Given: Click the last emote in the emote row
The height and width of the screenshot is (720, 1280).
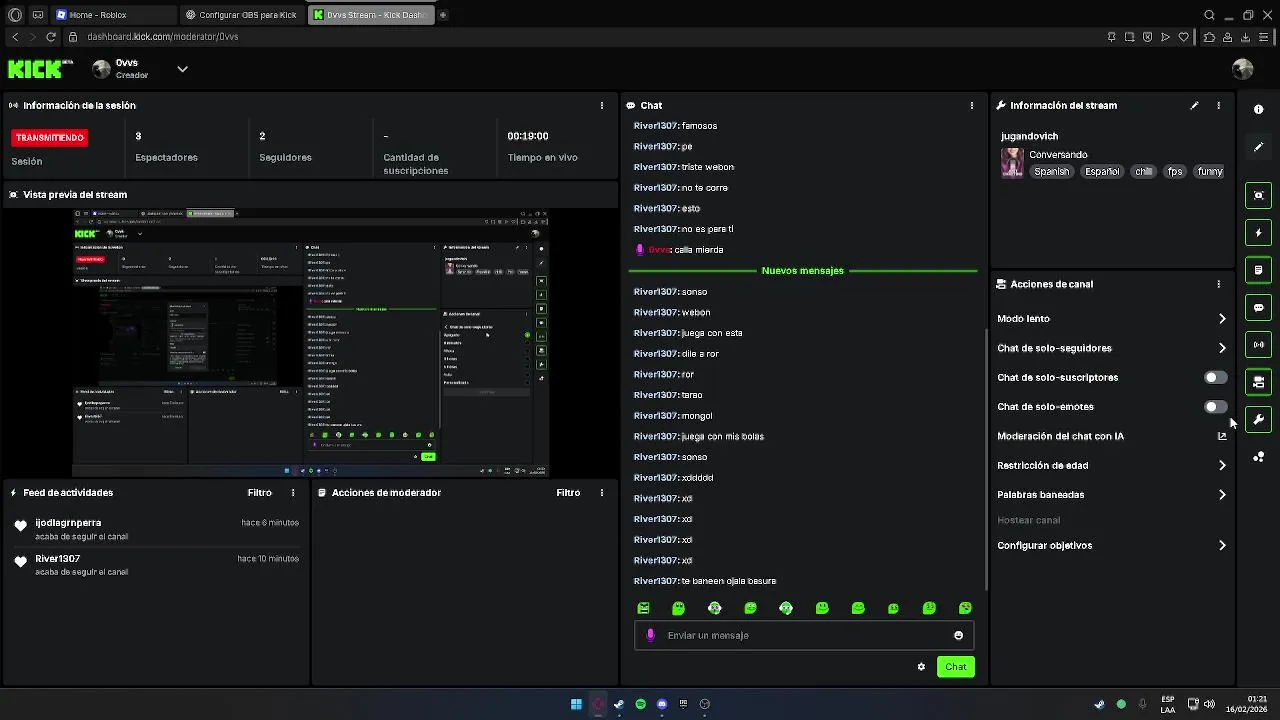Looking at the screenshot, I should (x=965, y=608).
